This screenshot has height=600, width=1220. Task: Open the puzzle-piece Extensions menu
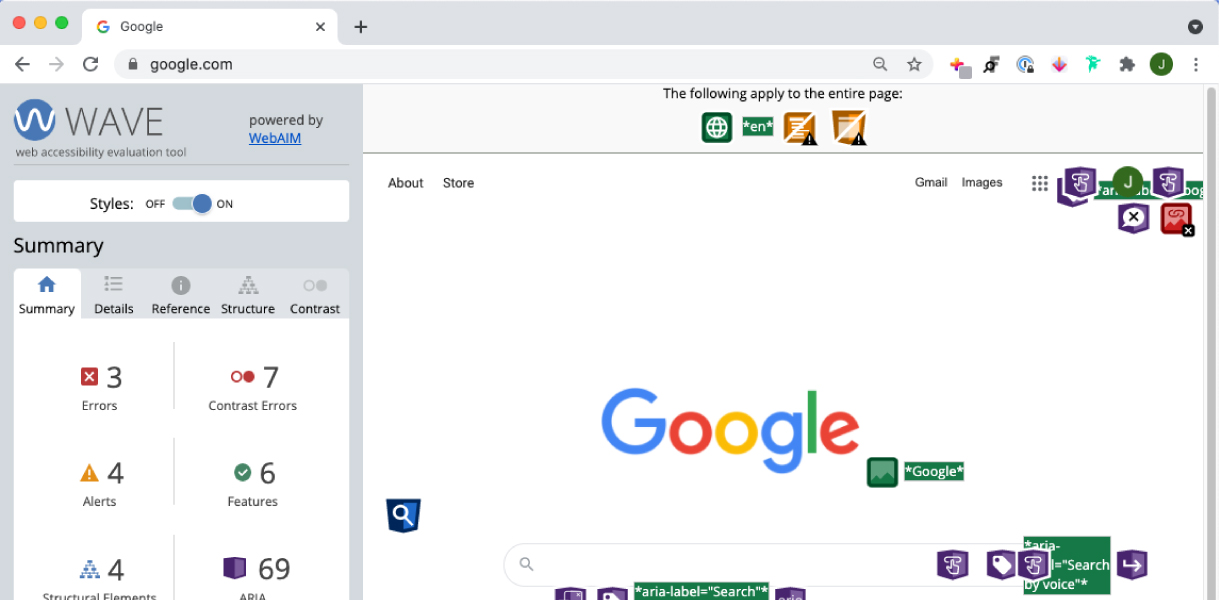coord(1127,65)
